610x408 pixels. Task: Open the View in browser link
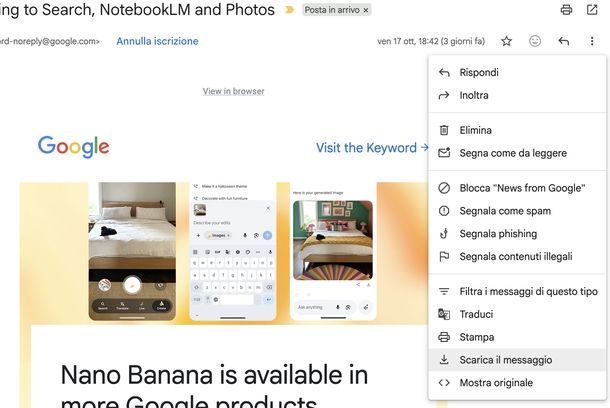click(x=233, y=91)
